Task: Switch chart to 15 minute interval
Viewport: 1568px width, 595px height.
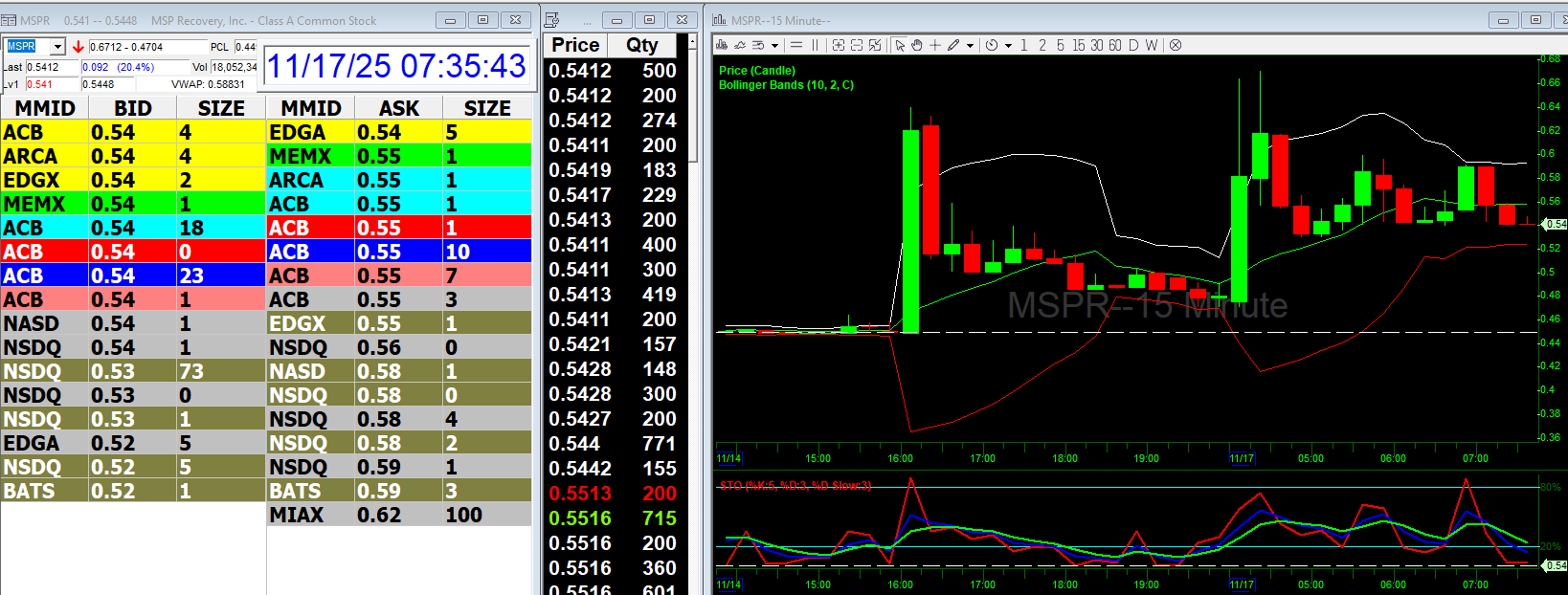Action: pos(1078,45)
